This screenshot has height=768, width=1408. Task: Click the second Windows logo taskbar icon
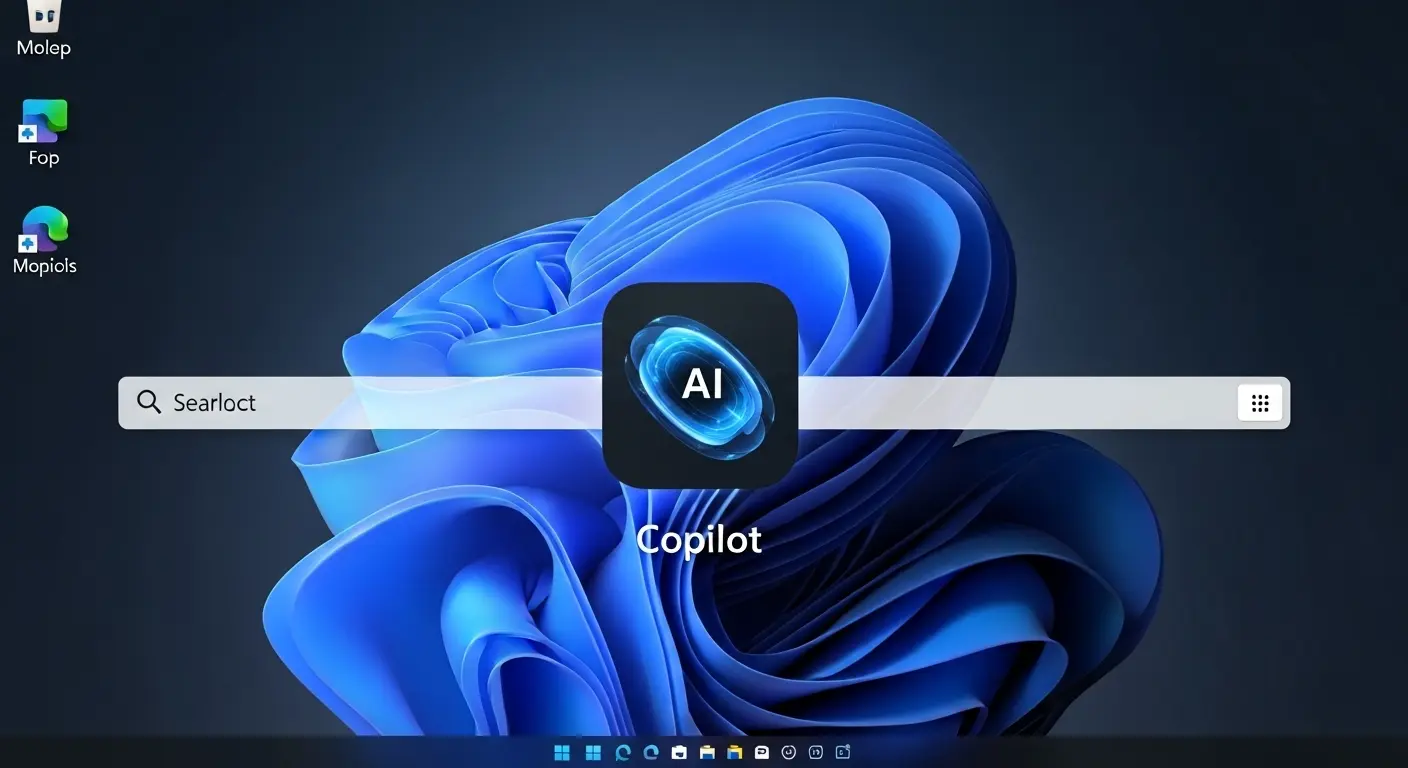[x=593, y=752]
